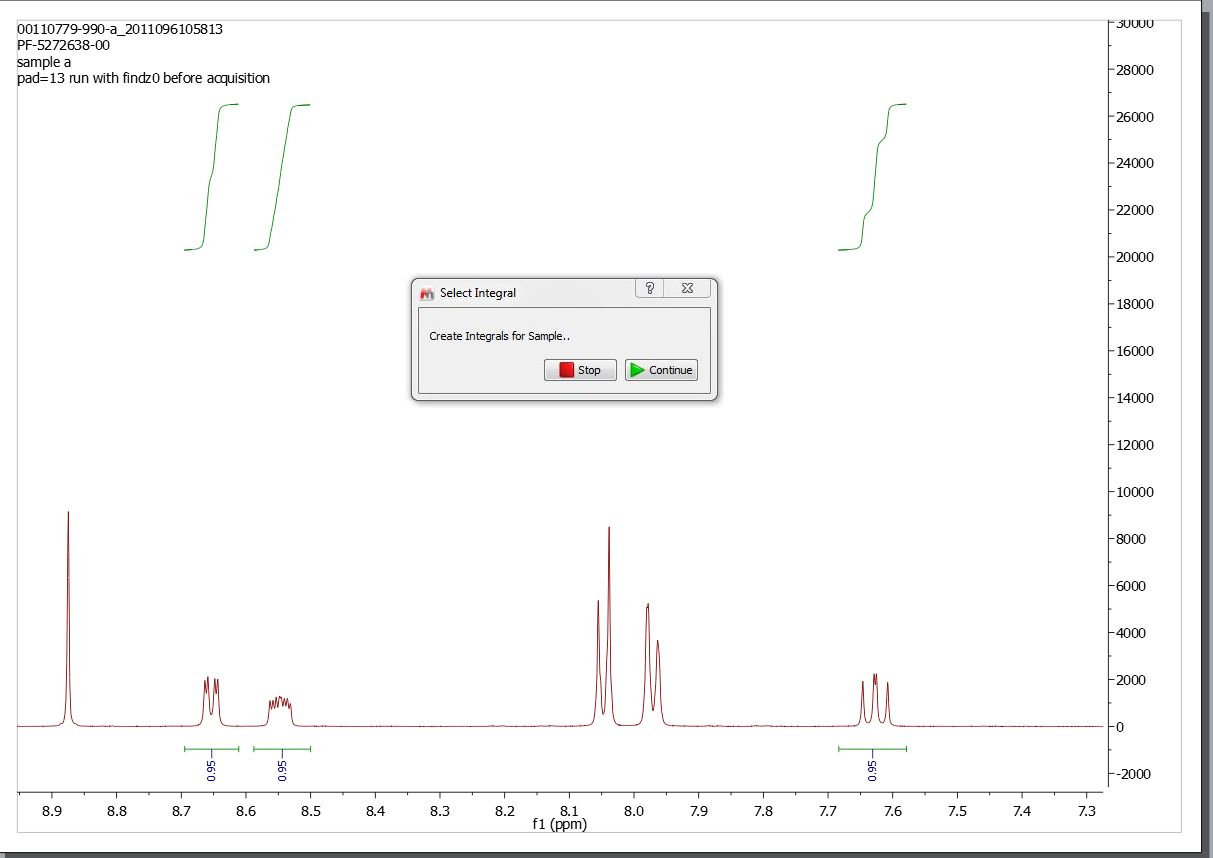Close the Select Integral dialog
This screenshot has height=858, width=1213.
point(688,288)
